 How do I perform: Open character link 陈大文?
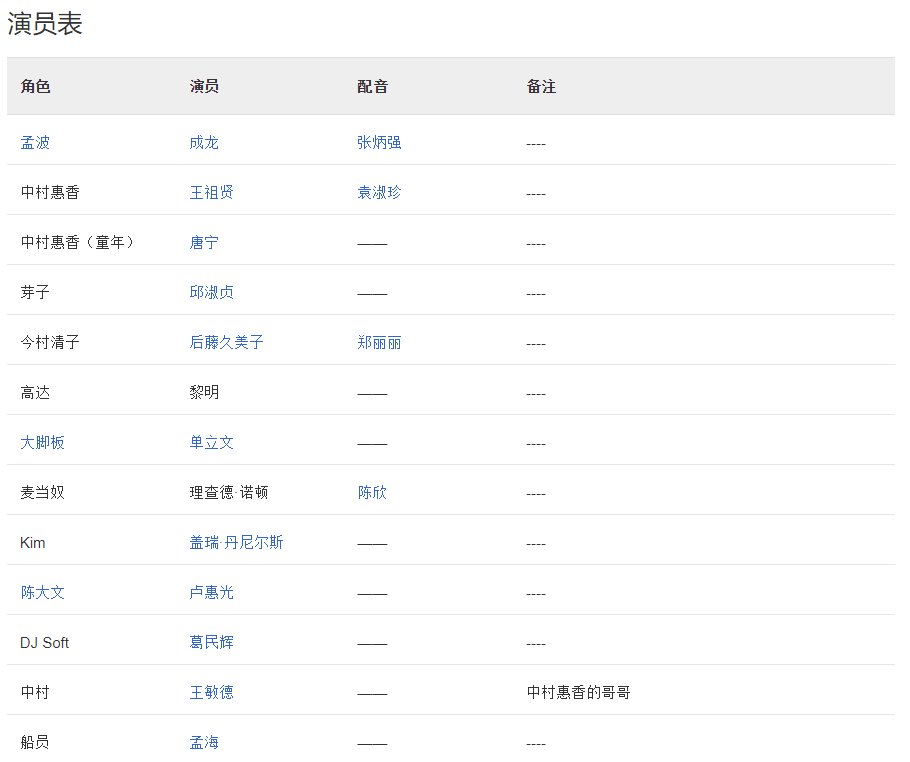(42, 592)
